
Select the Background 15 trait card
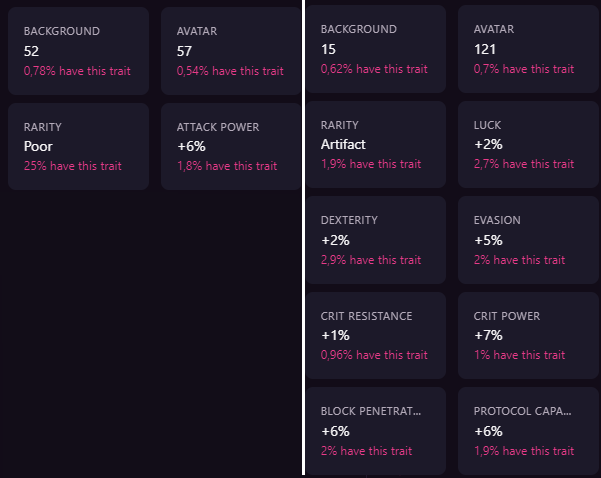tap(376, 49)
